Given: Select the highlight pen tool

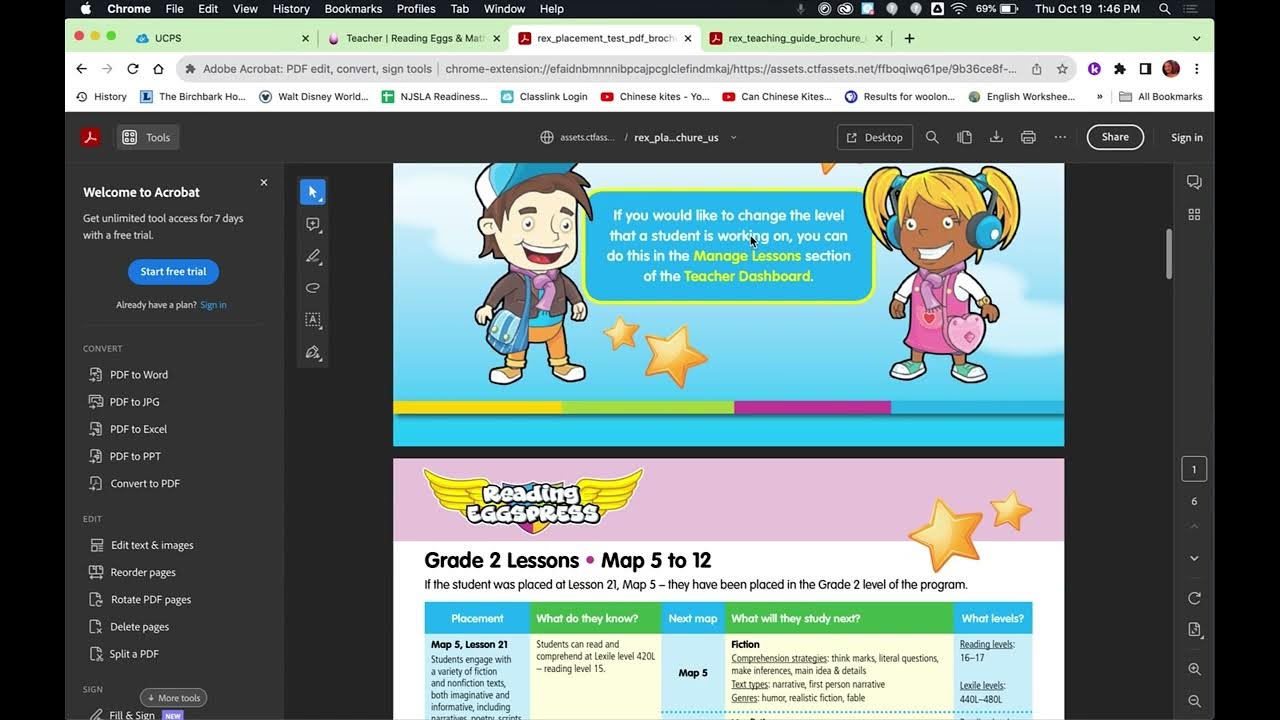Looking at the screenshot, I should (x=313, y=256).
